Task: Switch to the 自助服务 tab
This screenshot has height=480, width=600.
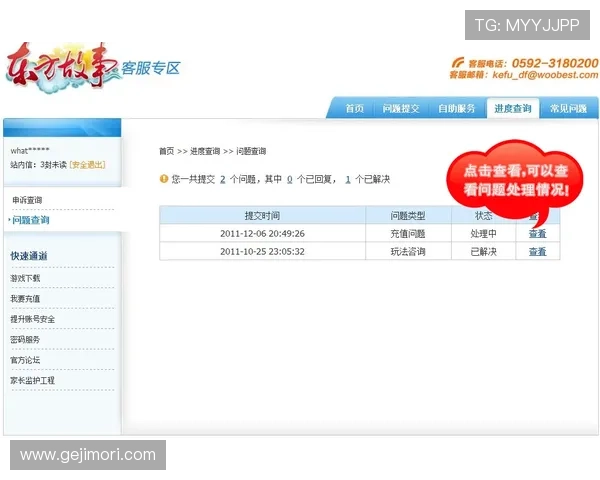Action: [x=457, y=108]
